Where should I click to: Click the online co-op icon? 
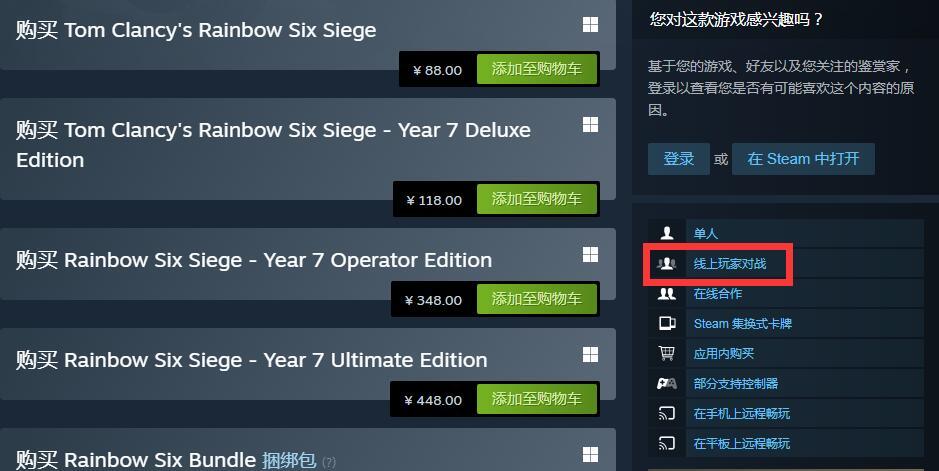[667, 293]
